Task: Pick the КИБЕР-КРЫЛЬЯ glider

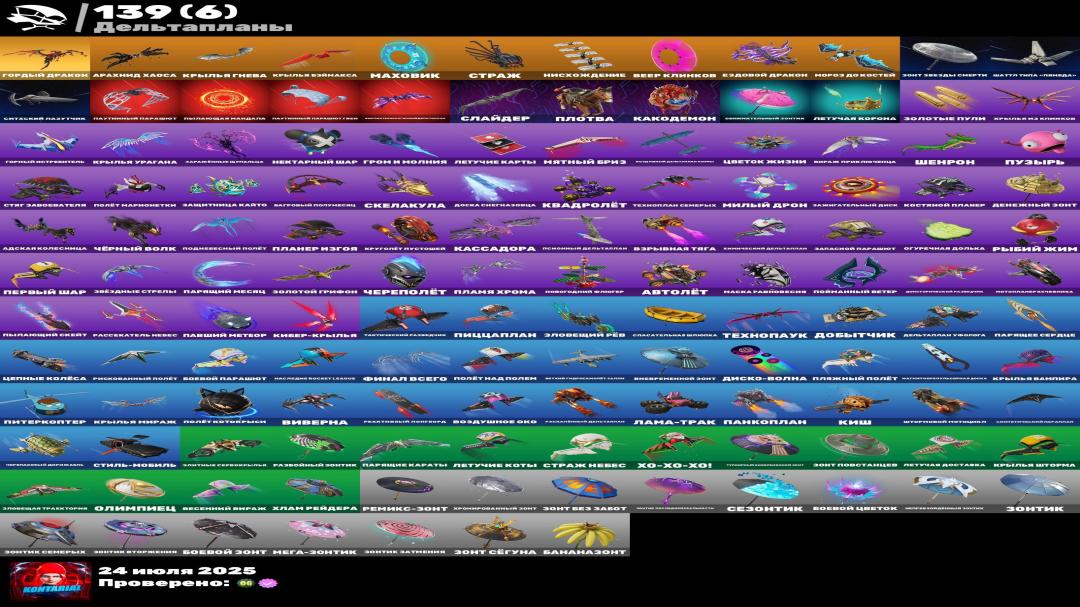Action: [x=315, y=318]
